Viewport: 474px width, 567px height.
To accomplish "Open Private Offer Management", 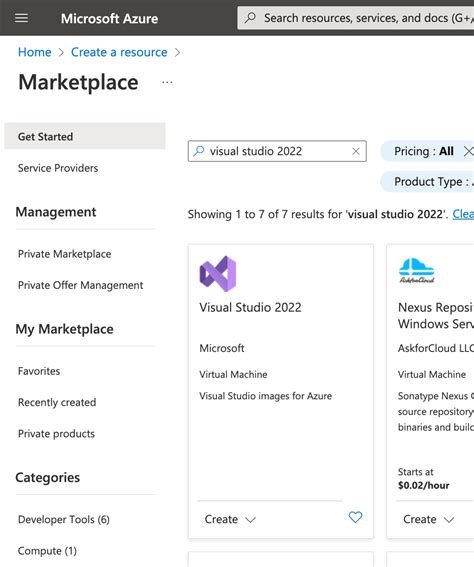I will (81, 285).
